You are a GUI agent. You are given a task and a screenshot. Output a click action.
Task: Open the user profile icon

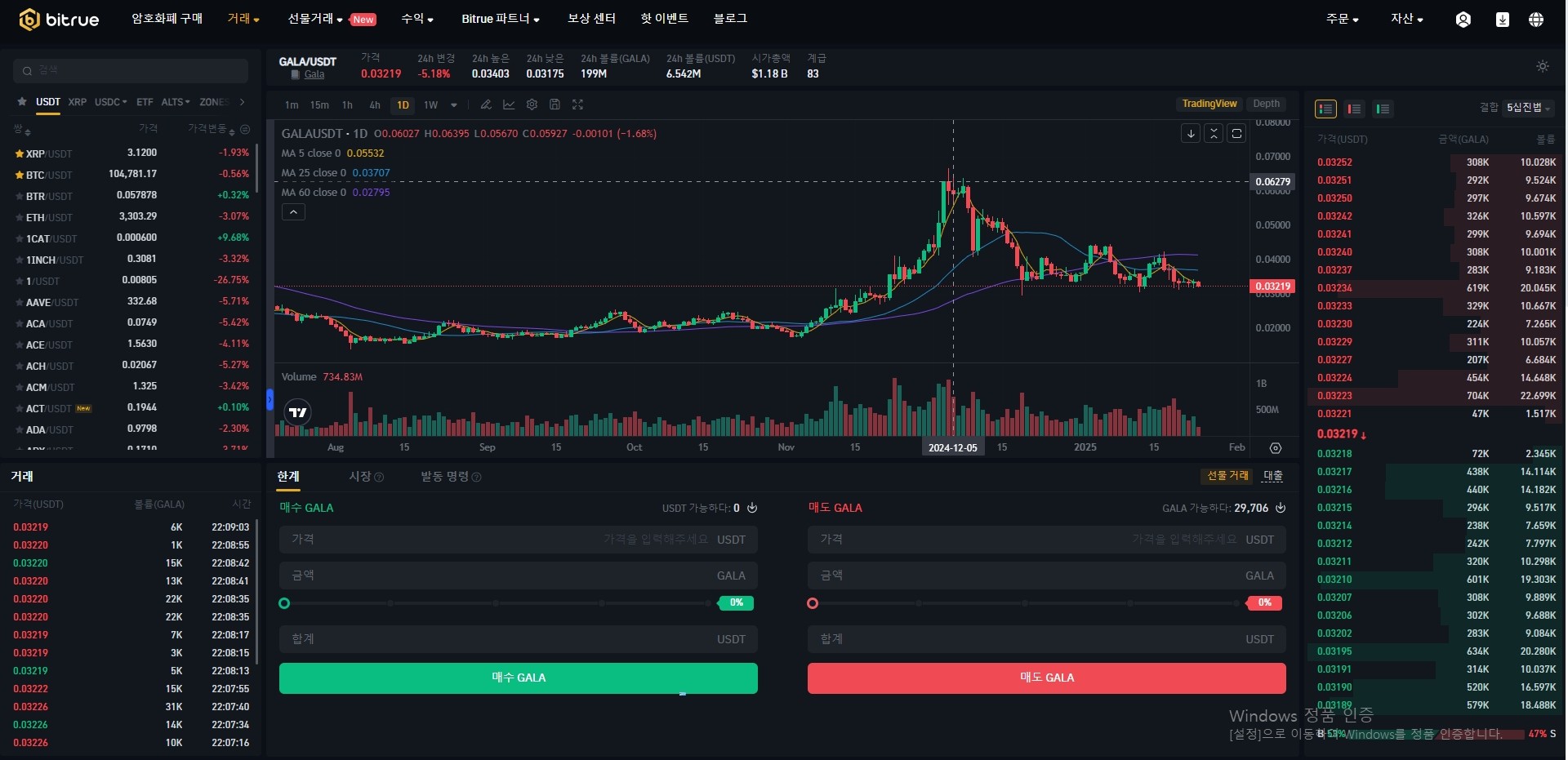1463,20
